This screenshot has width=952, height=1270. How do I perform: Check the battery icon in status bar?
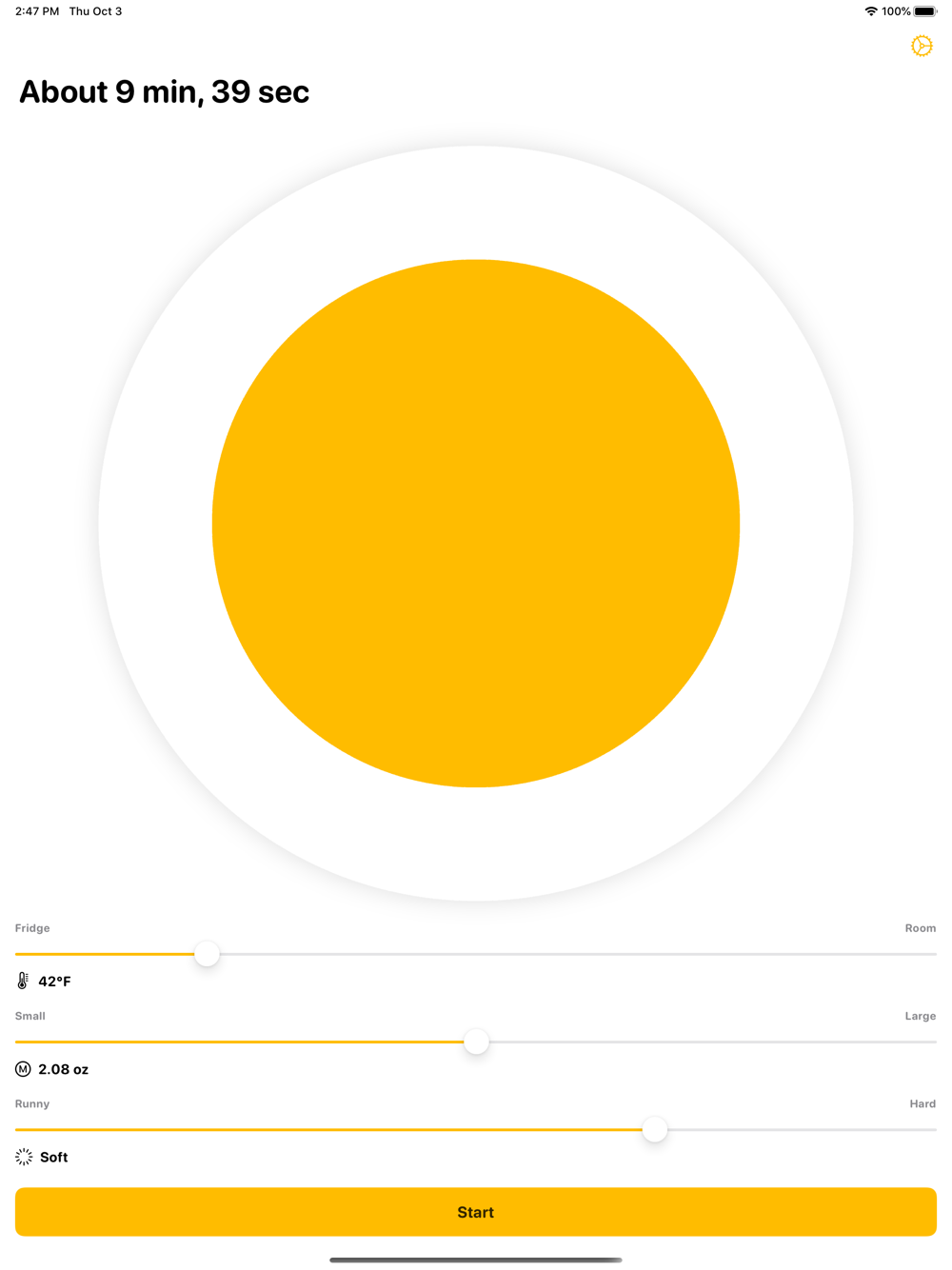[925, 11]
